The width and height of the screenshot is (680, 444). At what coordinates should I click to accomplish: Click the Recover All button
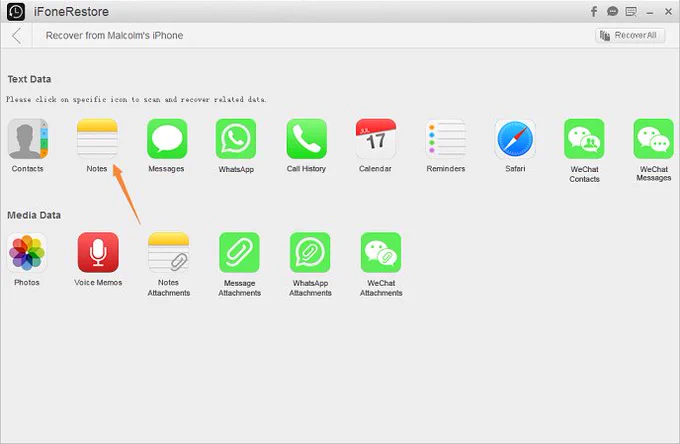tap(630, 36)
